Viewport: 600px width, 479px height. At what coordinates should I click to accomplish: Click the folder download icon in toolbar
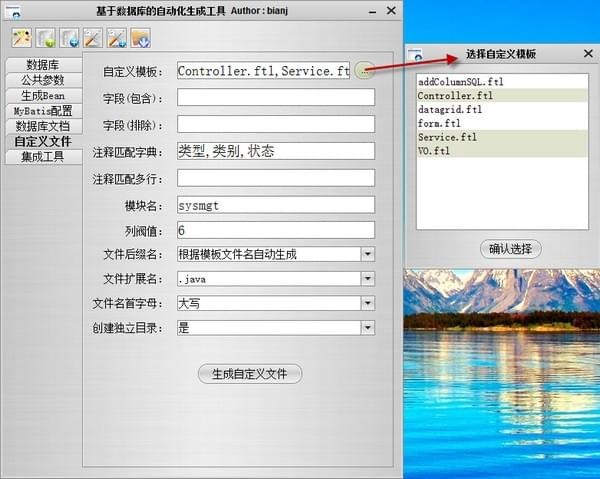click(141, 39)
